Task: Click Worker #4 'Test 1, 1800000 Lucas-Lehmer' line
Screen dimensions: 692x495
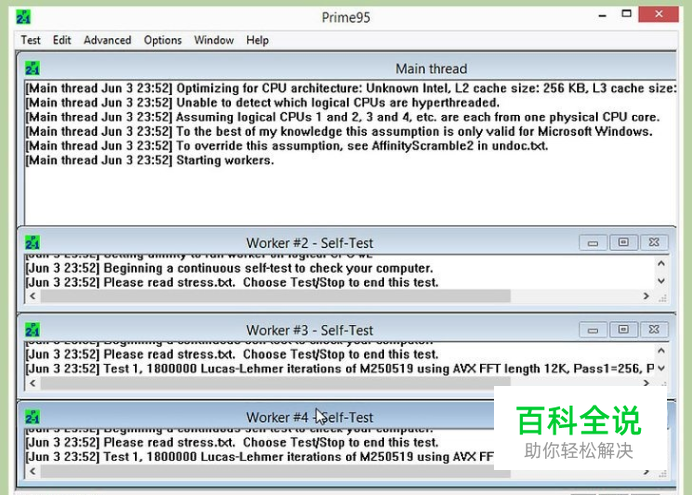Action: click(260, 457)
